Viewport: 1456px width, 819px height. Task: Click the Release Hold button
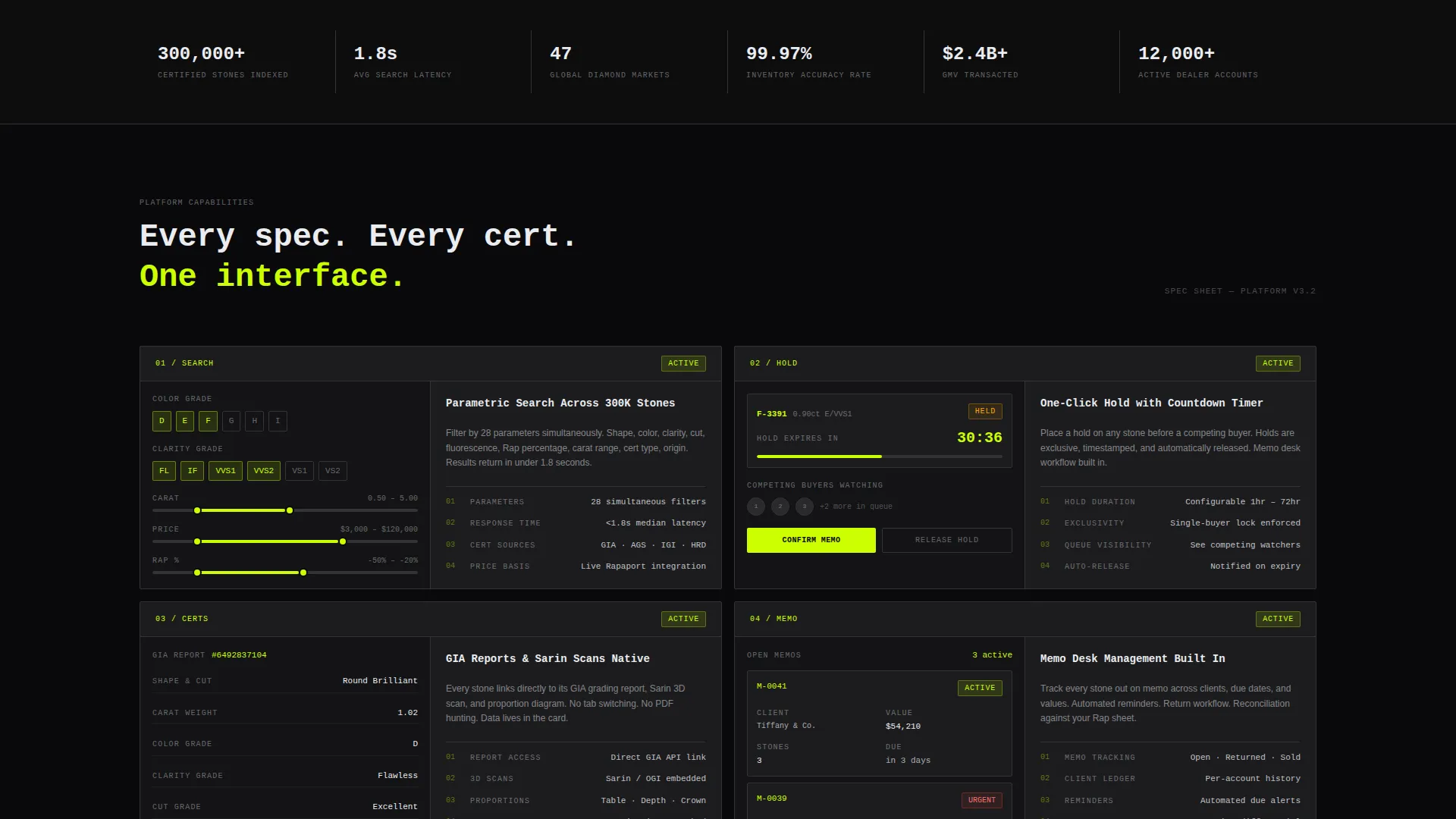pos(947,540)
